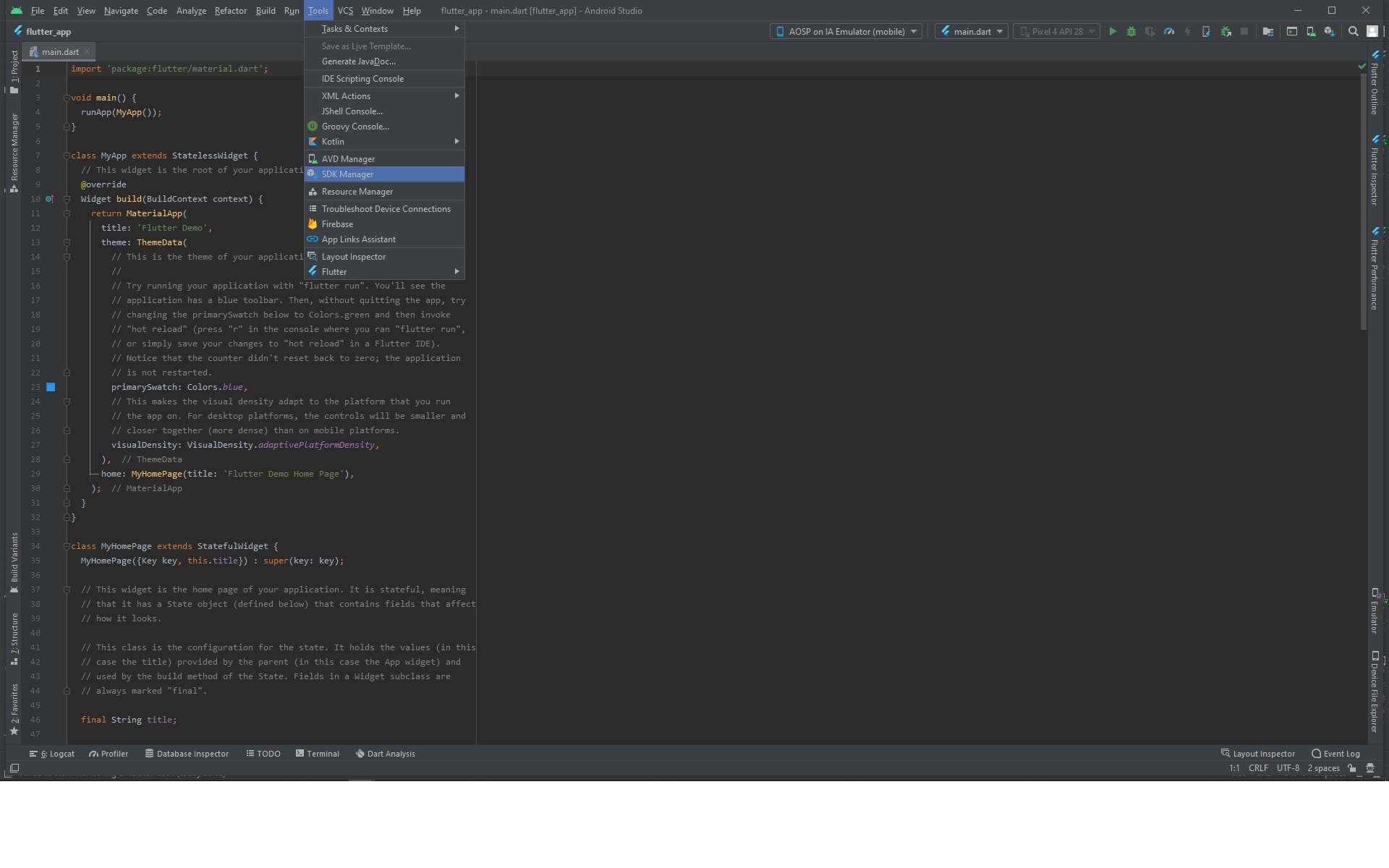The height and width of the screenshot is (868, 1389).
Task: Close the main.dart tab
Action: pyautogui.click(x=87, y=51)
